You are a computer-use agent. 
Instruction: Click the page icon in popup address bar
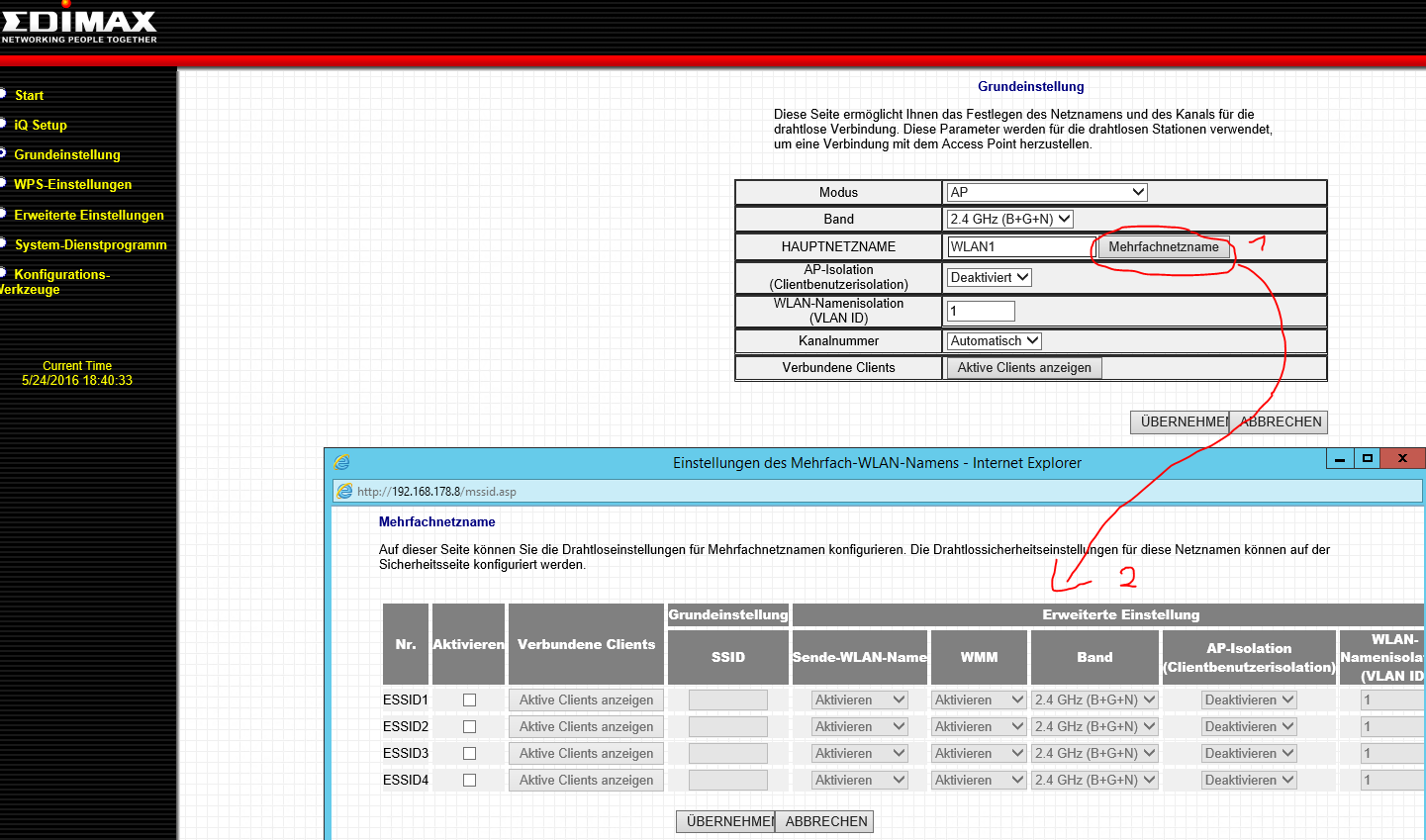coord(344,491)
